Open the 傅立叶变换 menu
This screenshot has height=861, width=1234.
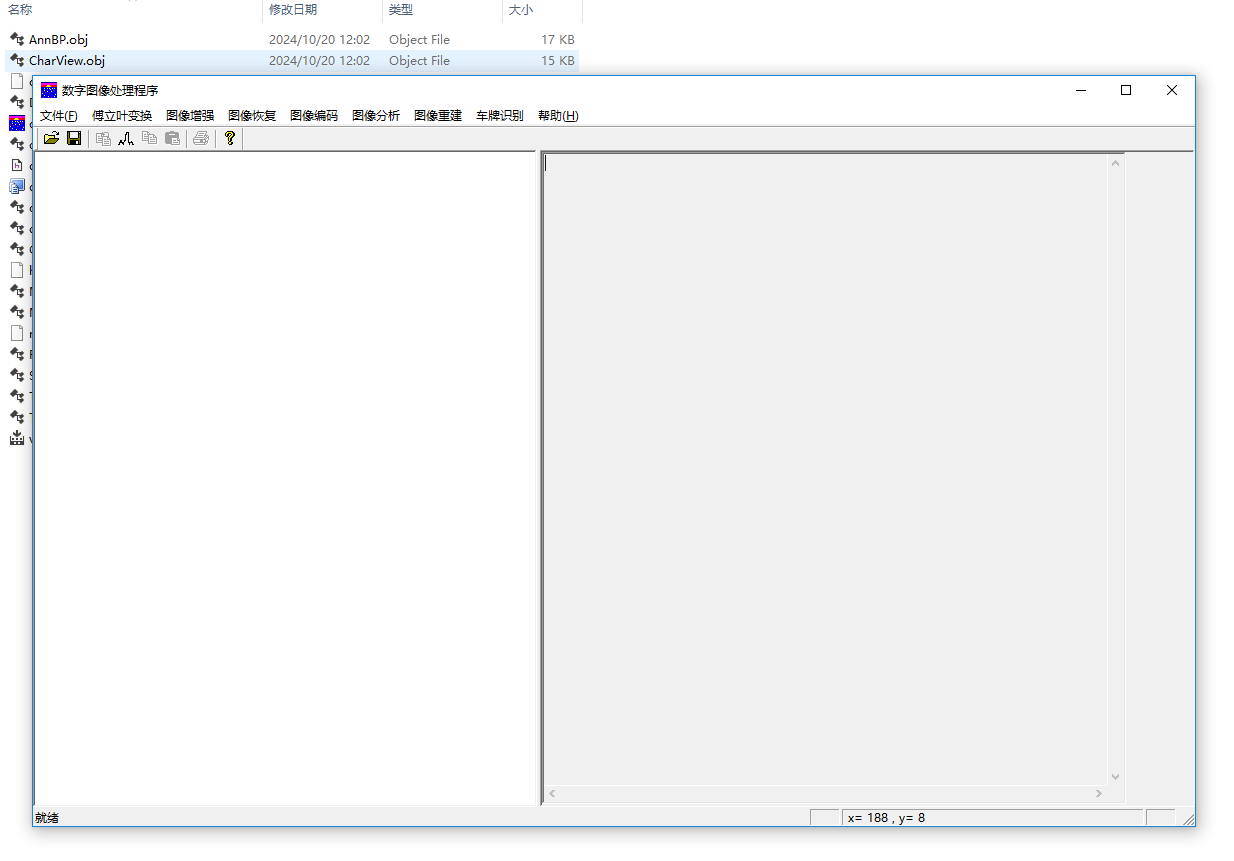click(x=122, y=116)
